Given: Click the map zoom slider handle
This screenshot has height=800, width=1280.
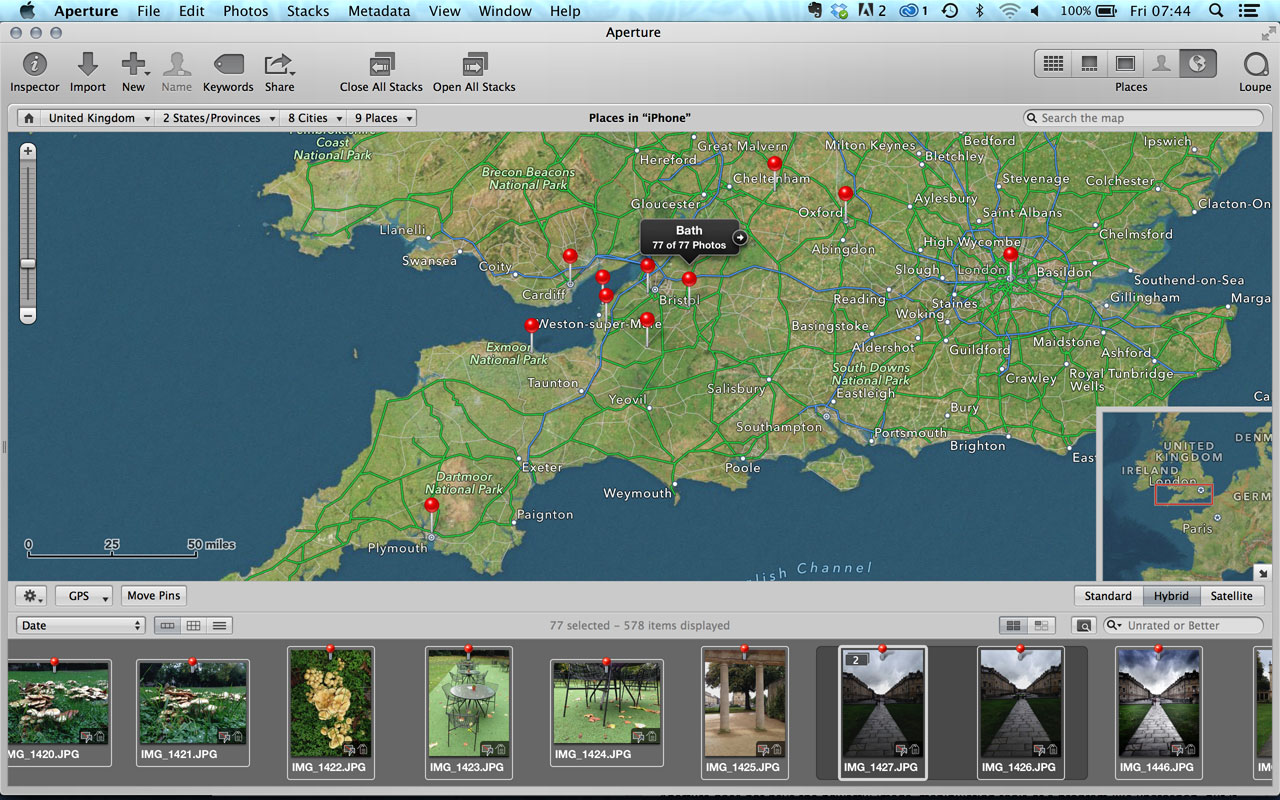Looking at the screenshot, I should click(28, 264).
